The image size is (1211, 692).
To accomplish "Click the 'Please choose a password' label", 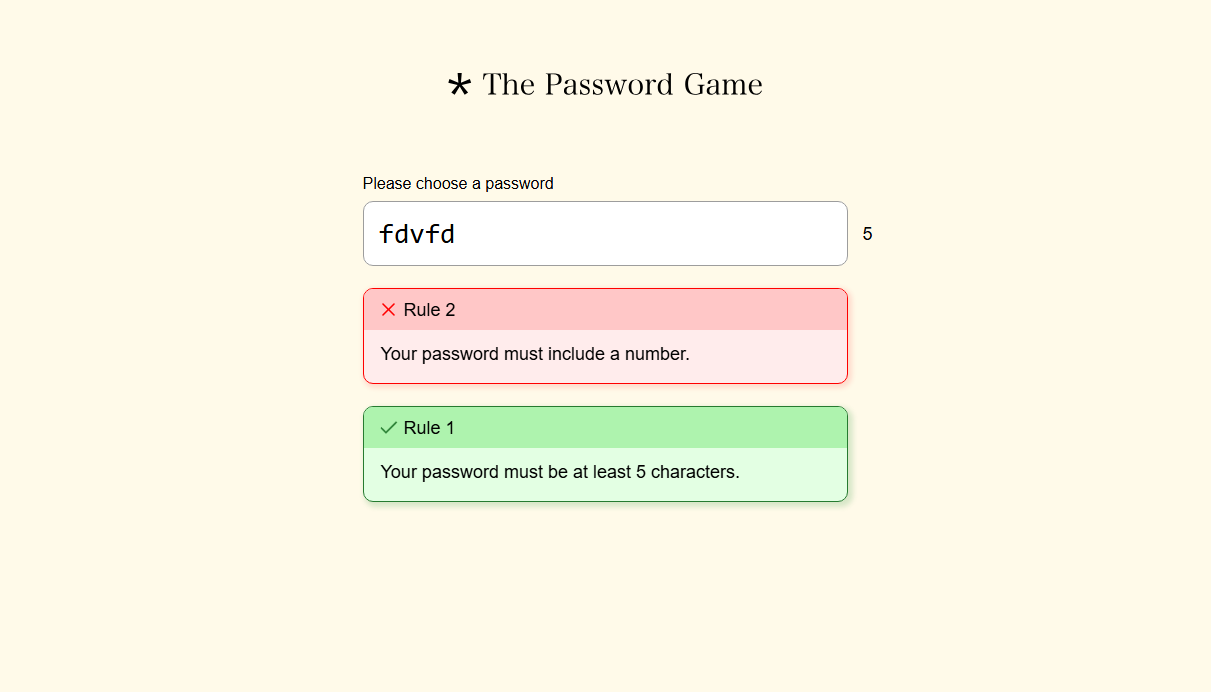I will pos(459,183).
